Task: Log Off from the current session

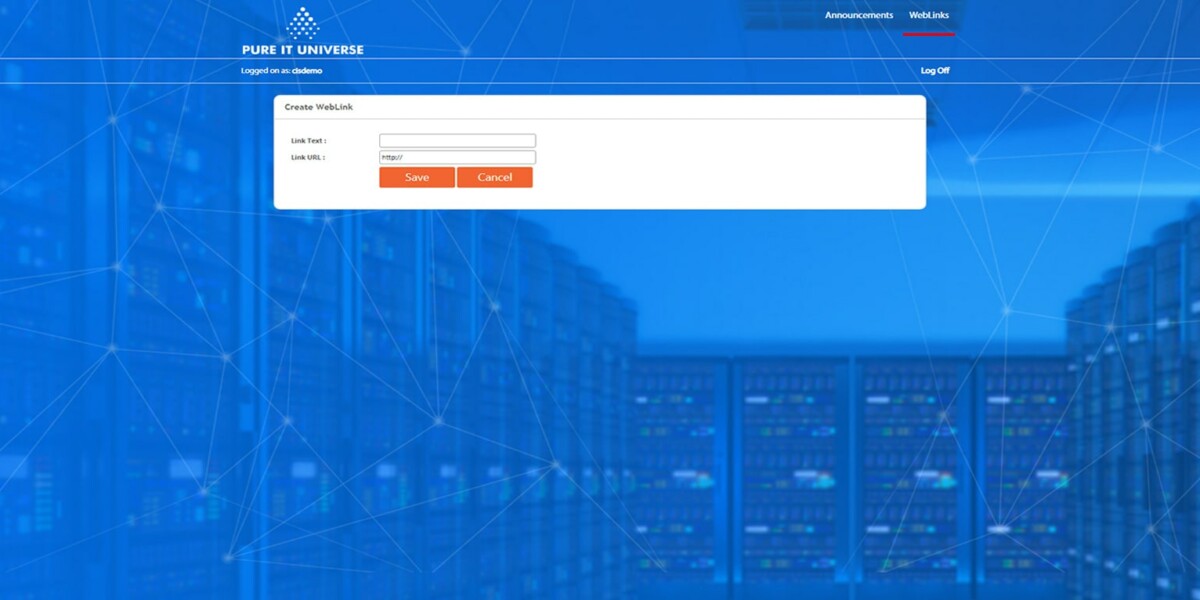Action: coord(934,70)
